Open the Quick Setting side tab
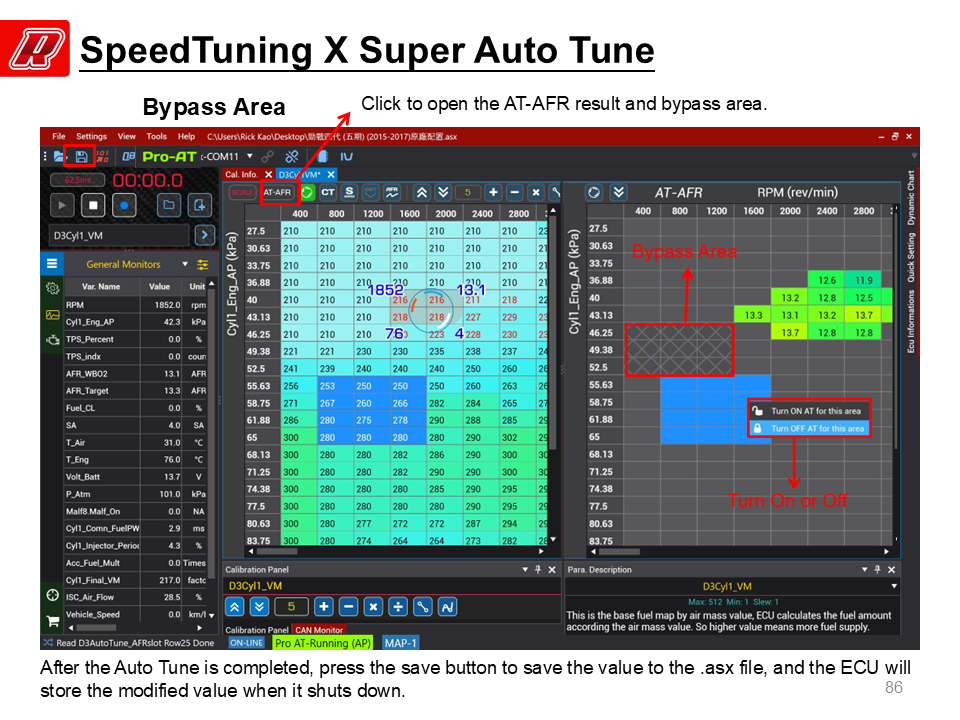The image size is (960, 720). click(x=911, y=257)
